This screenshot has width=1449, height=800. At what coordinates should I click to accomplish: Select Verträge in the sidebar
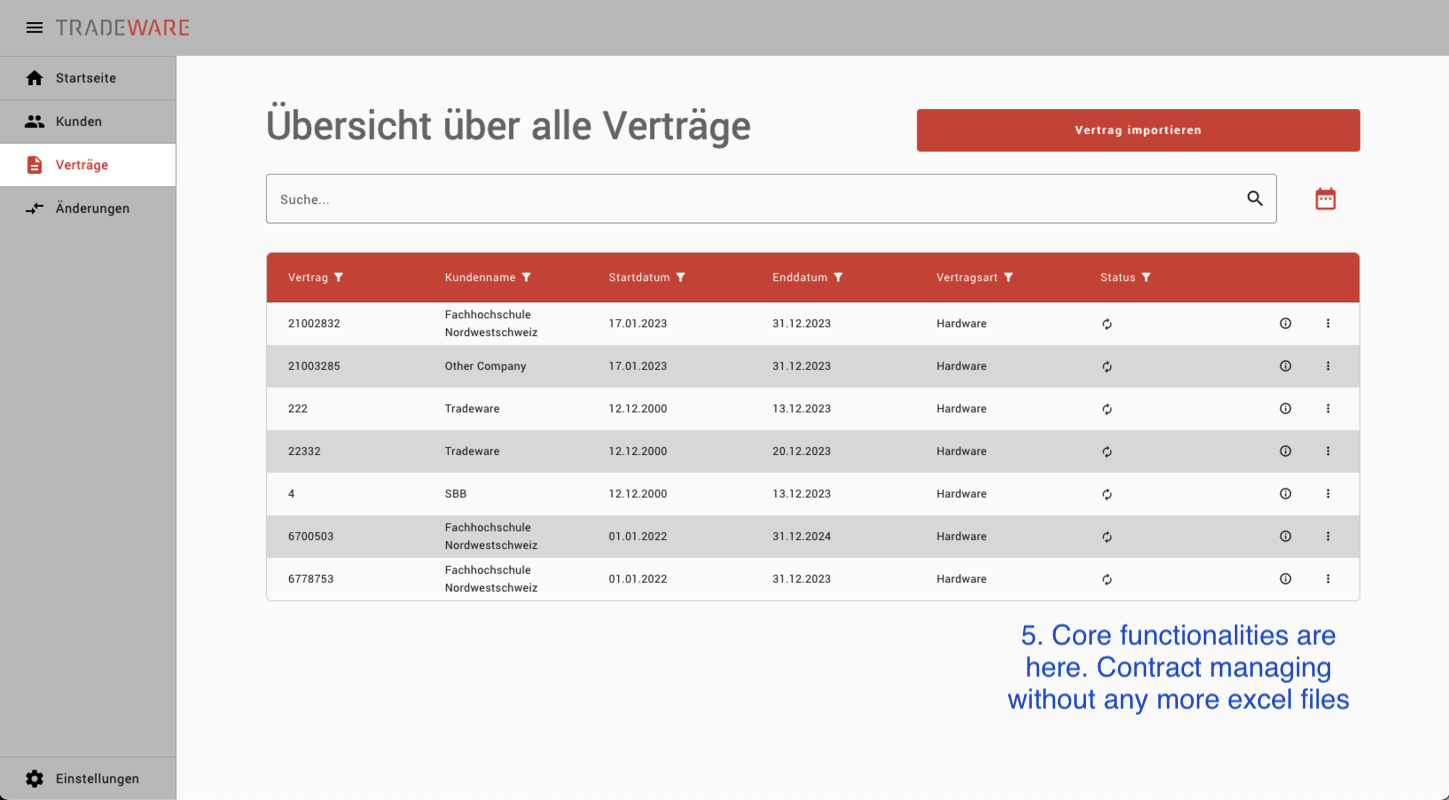[x=88, y=165]
